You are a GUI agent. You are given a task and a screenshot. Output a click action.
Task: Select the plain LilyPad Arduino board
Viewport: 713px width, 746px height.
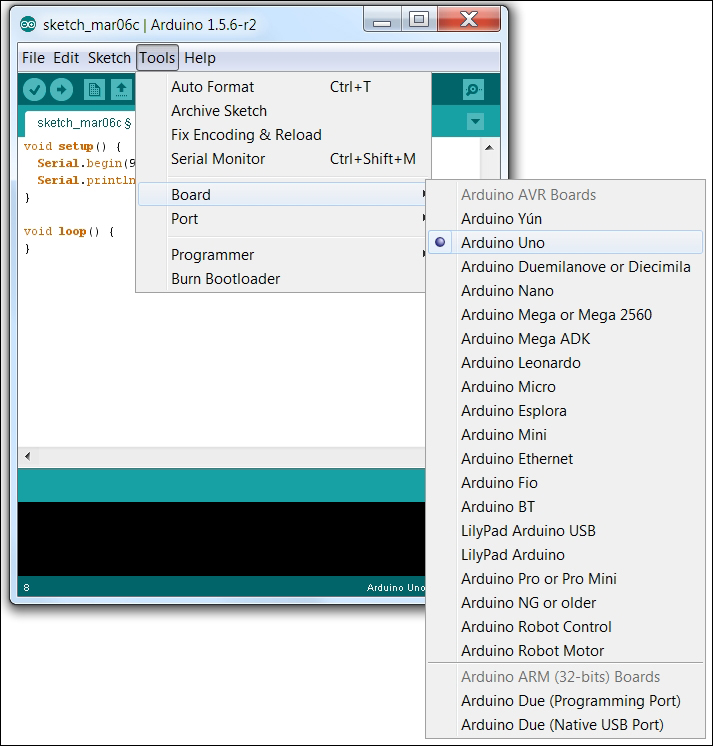[565, 555]
